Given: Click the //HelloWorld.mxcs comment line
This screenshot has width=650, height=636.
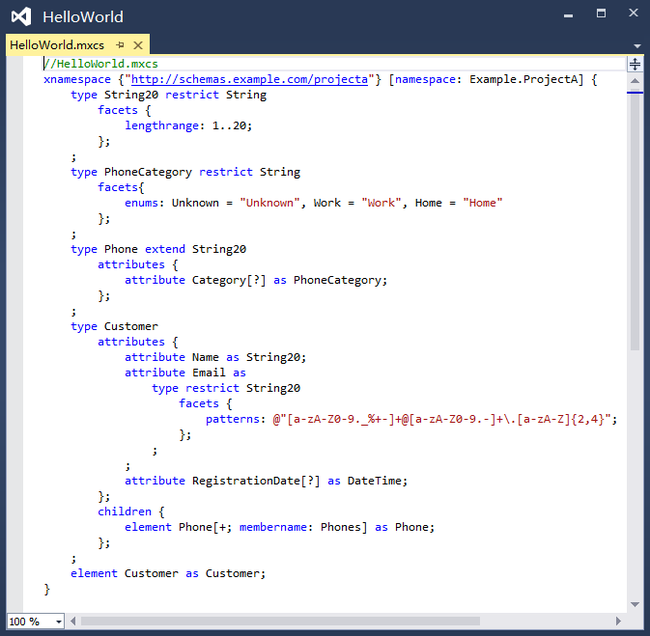Looking at the screenshot, I should coord(101,64).
